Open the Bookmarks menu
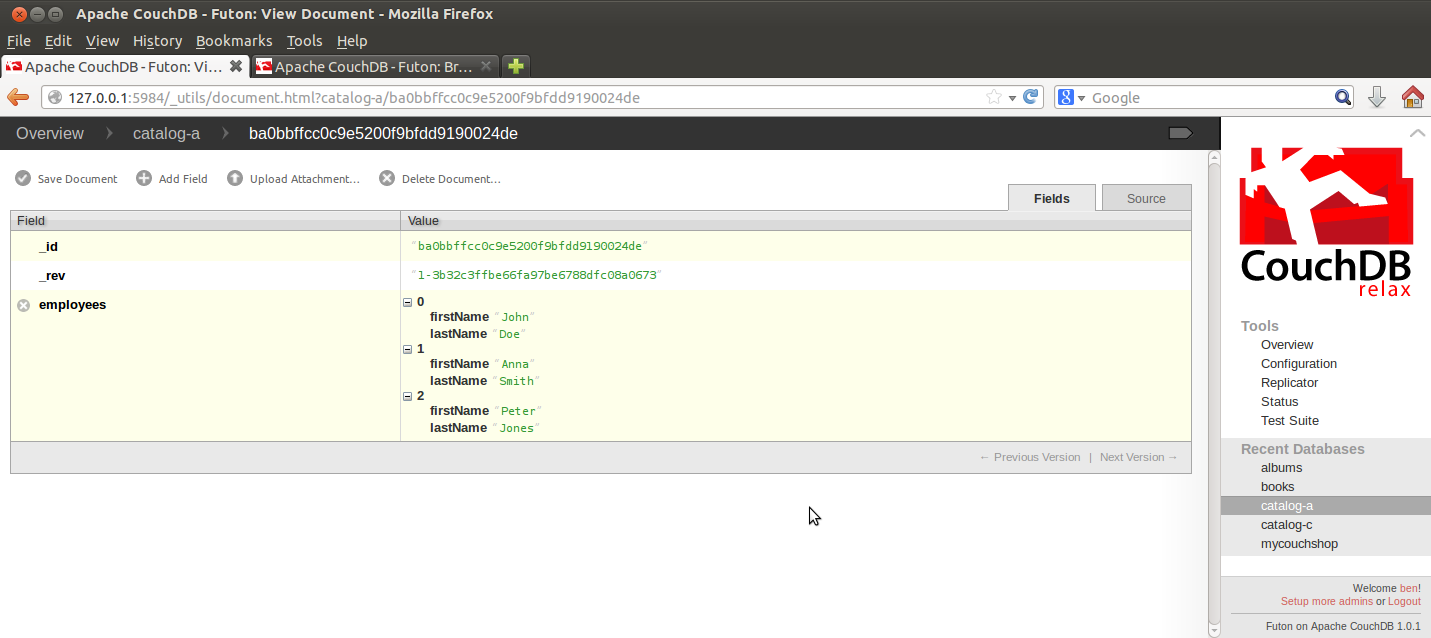Viewport: 1431px width, 638px height. click(x=234, y=41)
